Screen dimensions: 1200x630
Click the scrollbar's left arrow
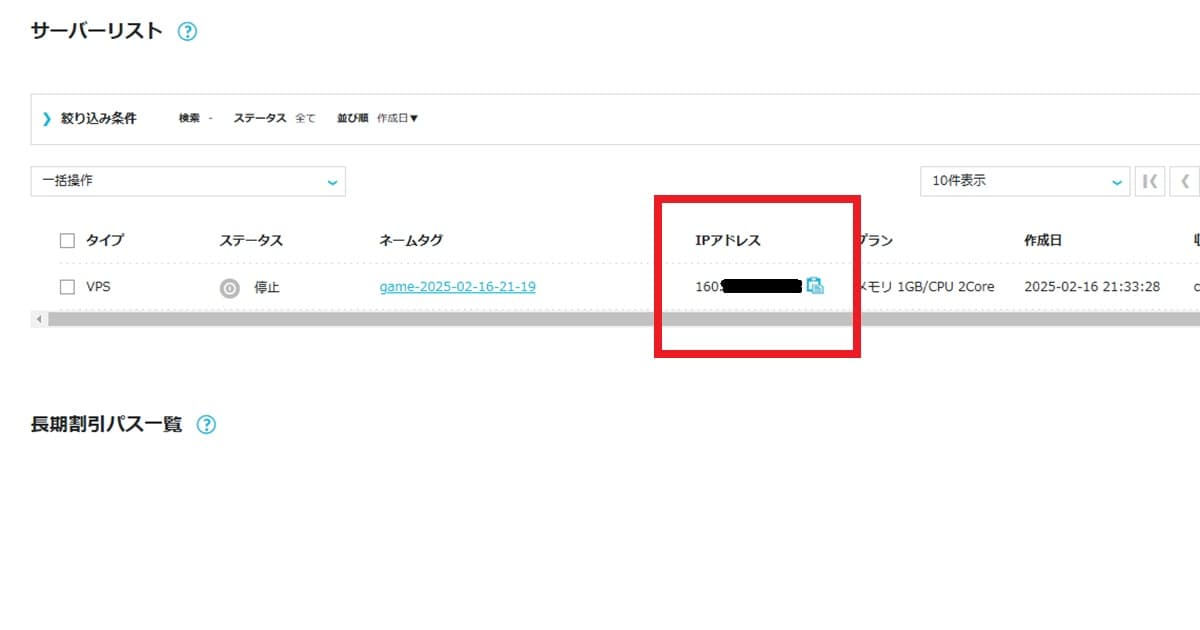pyautogui.click(x=39, y=319)
